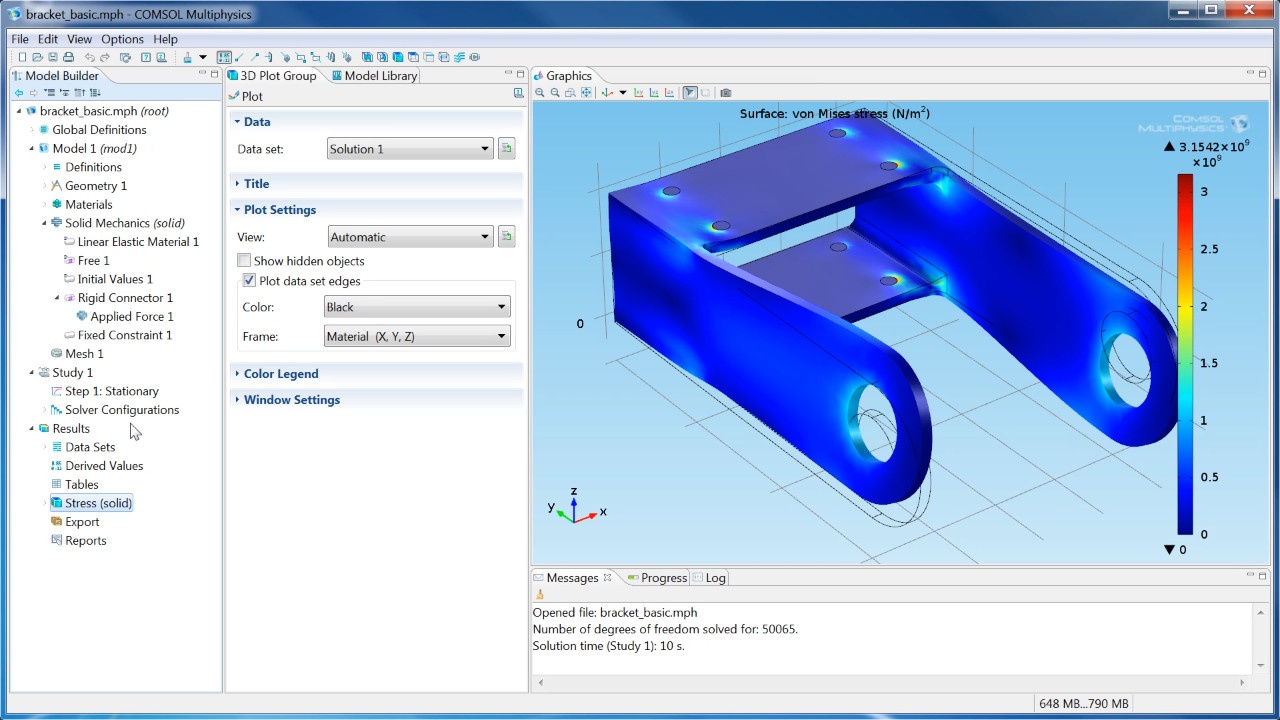This screenshot has width=1280, height=720.
Task: Click the forward arrow in Model Builder toolbar
Action: pyautogui.click(x=34, y=92)
